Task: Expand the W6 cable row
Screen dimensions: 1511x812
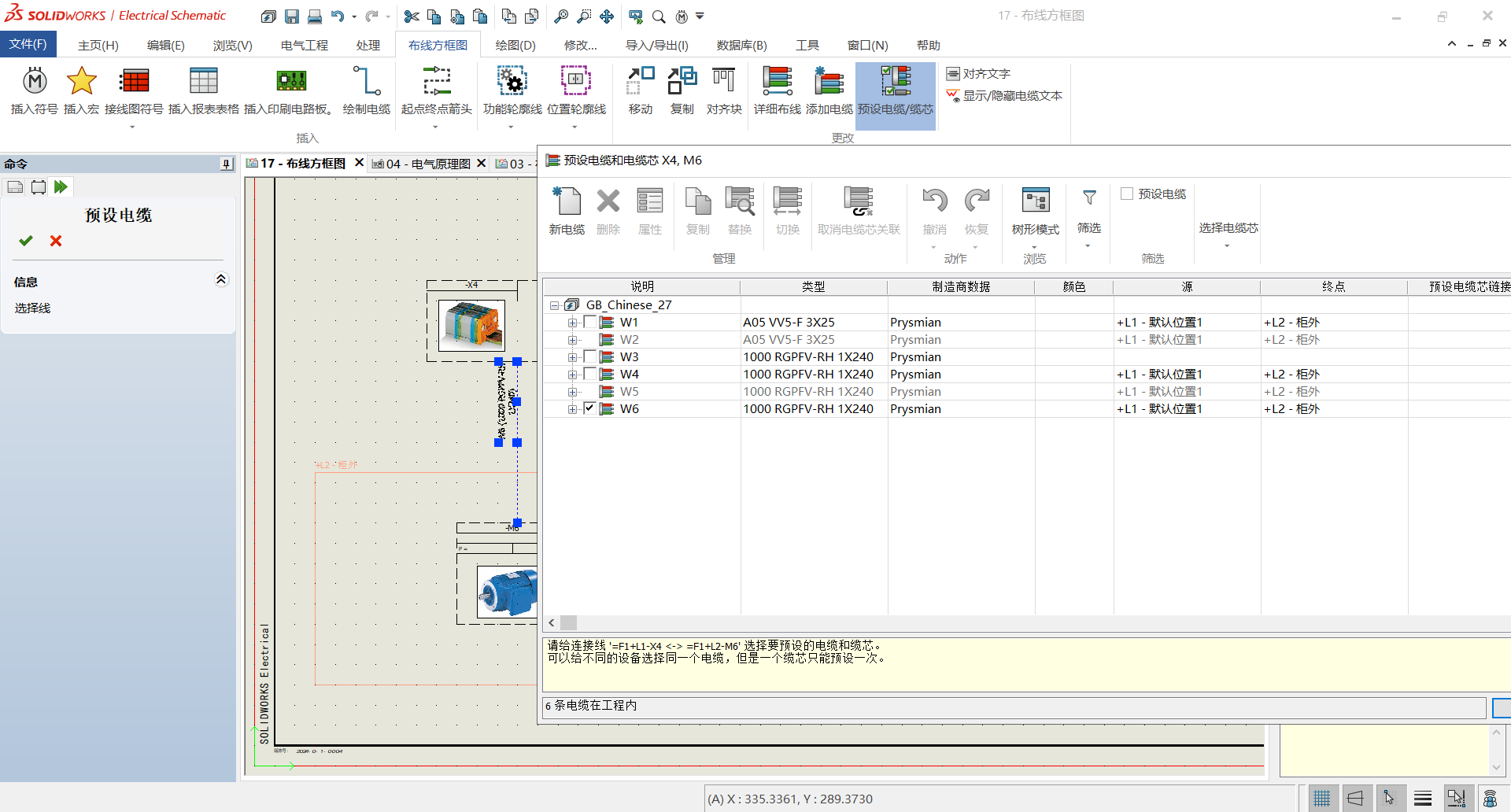Action: 572,409
